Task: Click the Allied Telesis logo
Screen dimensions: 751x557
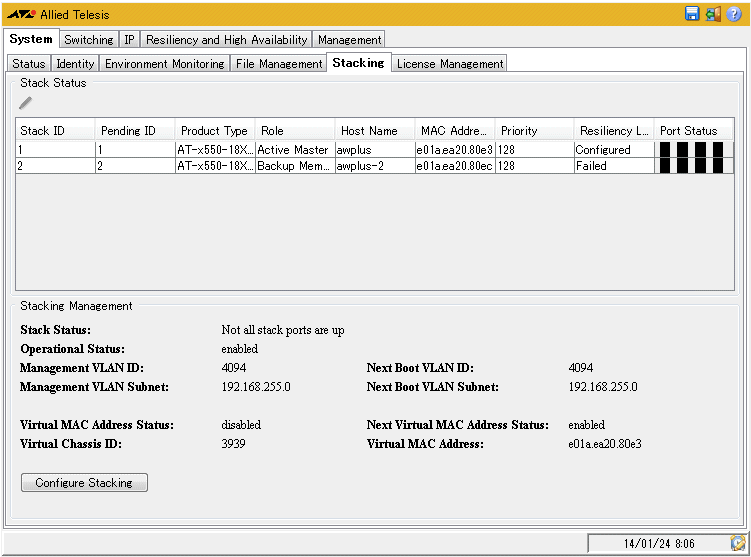Action: click(21, 15)
